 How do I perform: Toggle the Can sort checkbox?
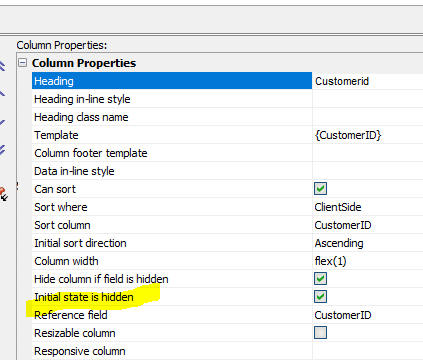320,189
